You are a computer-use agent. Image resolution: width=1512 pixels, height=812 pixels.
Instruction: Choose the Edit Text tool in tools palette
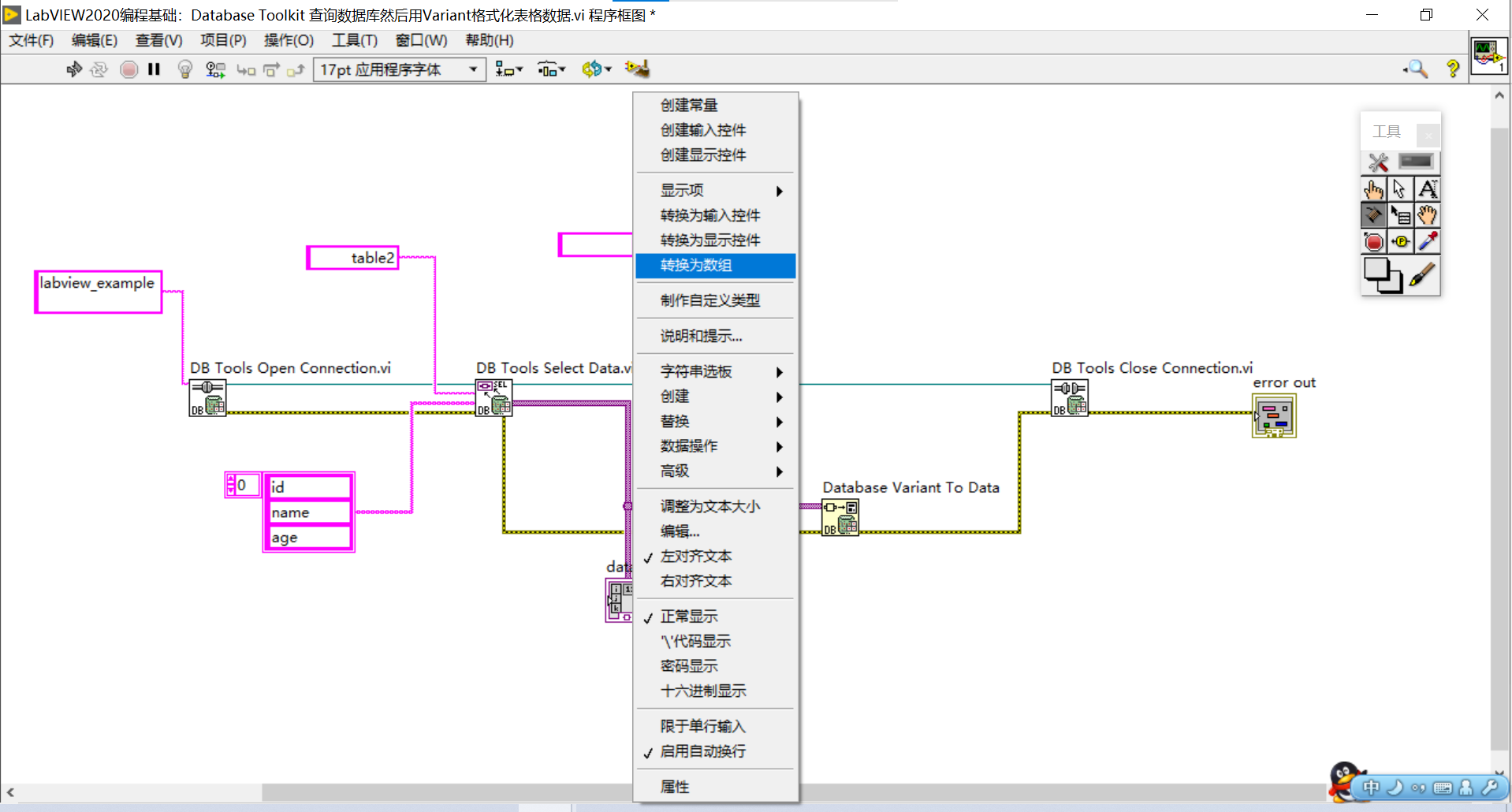(1428, 189)
